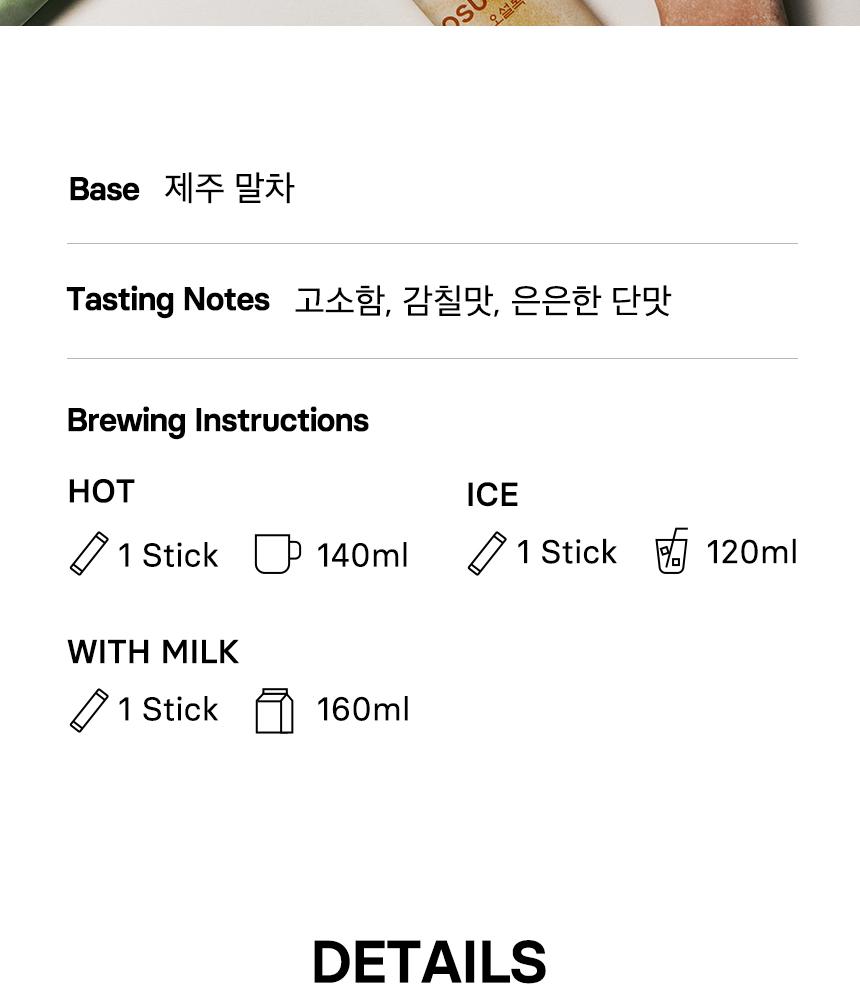The width and height of the screenshot is (860, 1000).
Task: Click the Base label
Action: pos(104,189)
